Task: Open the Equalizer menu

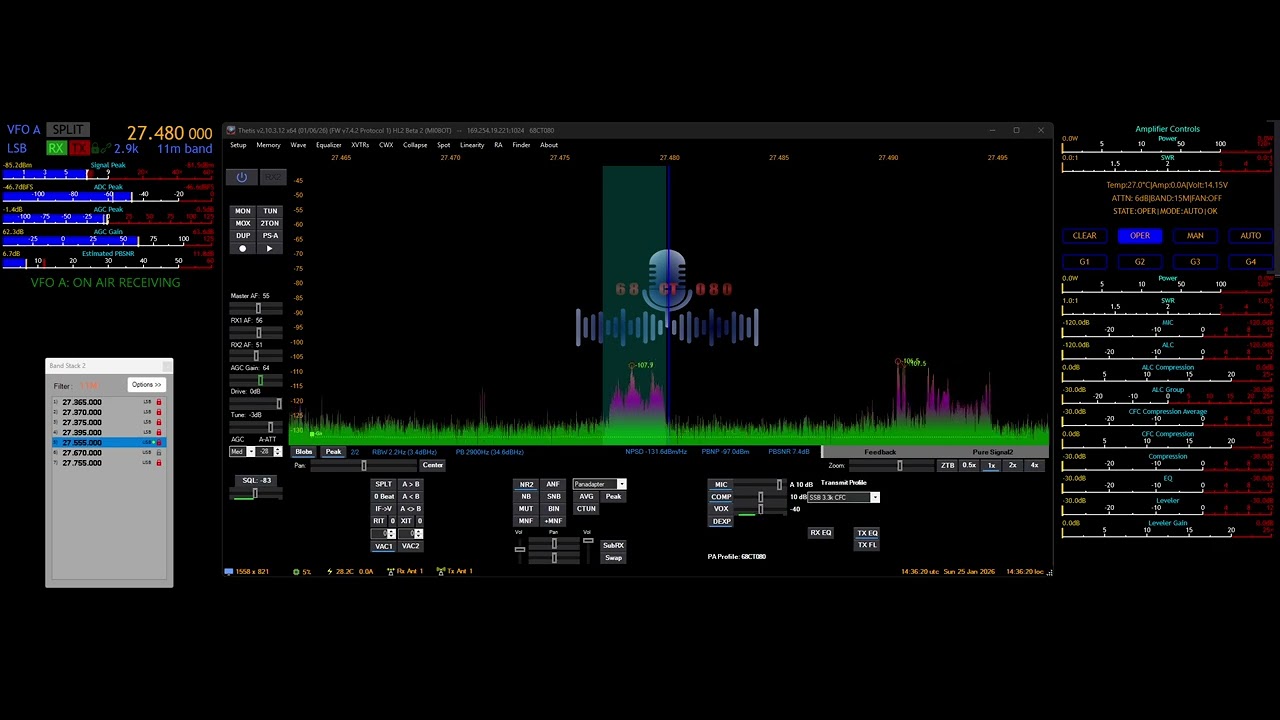Action: 329,145
